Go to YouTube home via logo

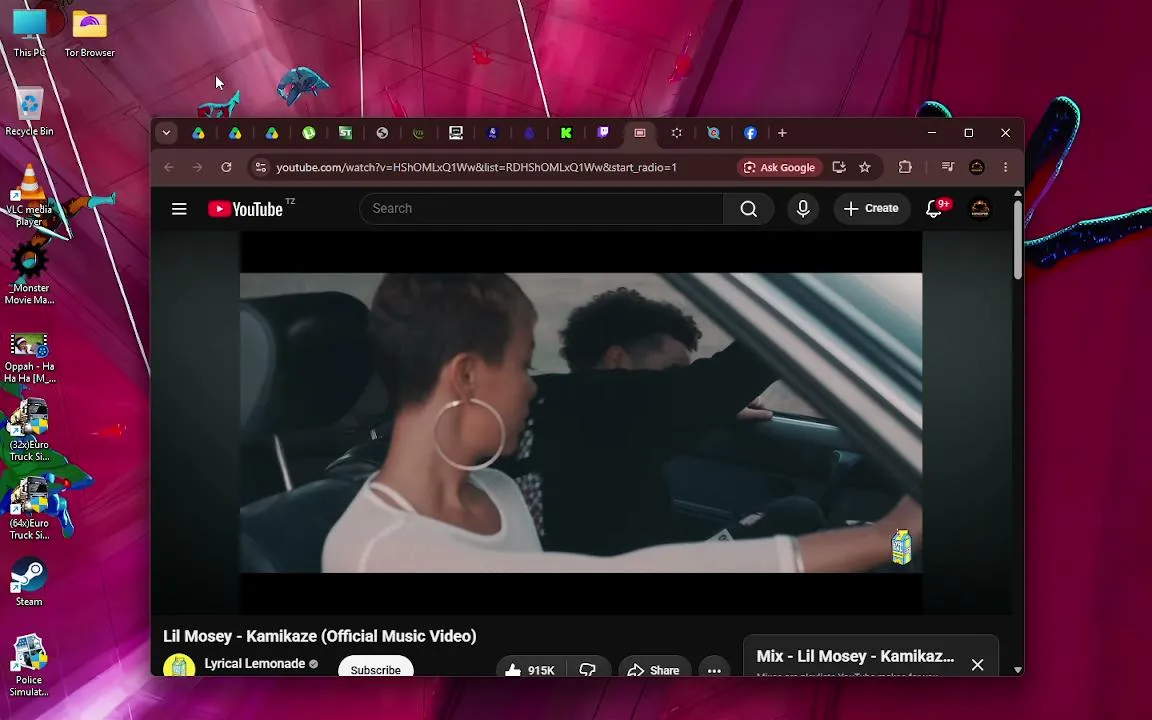(x=245, y=209)
